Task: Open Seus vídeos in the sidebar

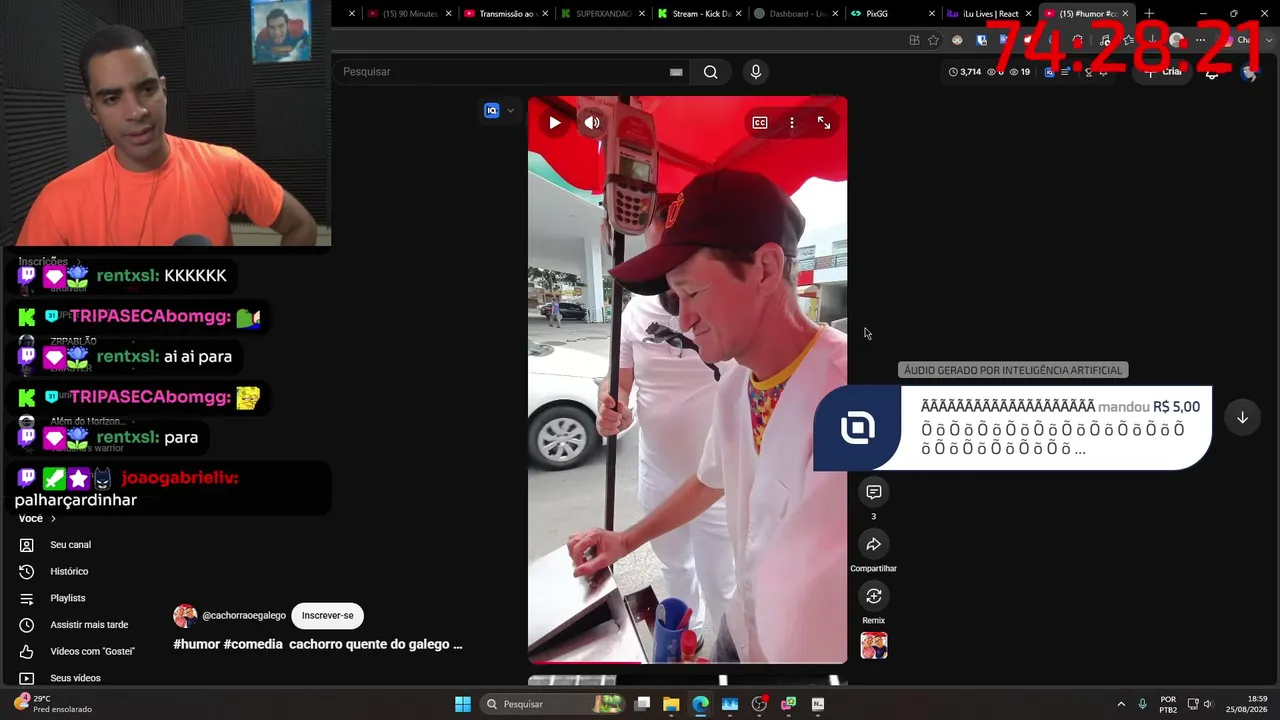Action: [75, 678]
